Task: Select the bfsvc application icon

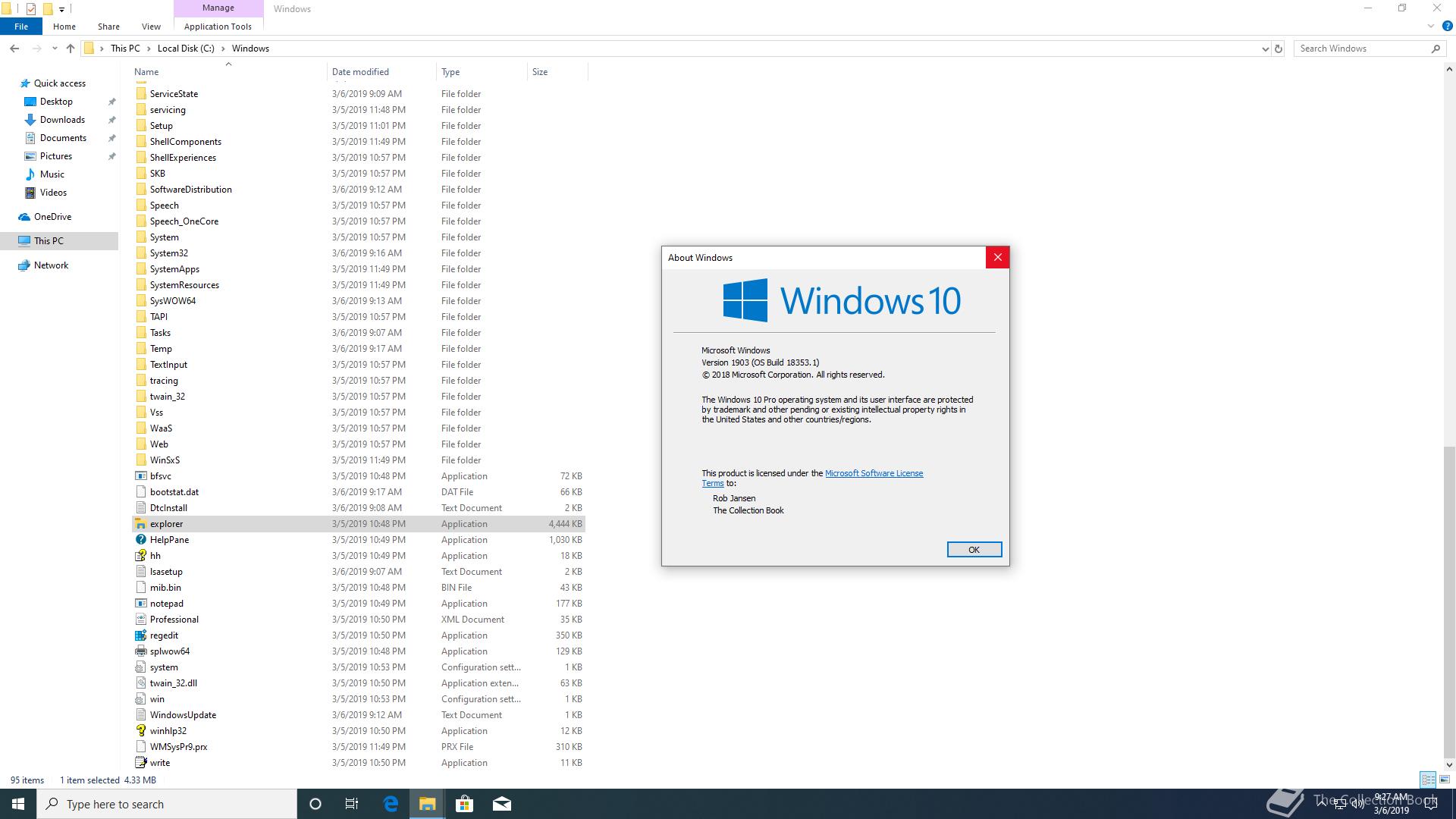Action: pos(140,476)
